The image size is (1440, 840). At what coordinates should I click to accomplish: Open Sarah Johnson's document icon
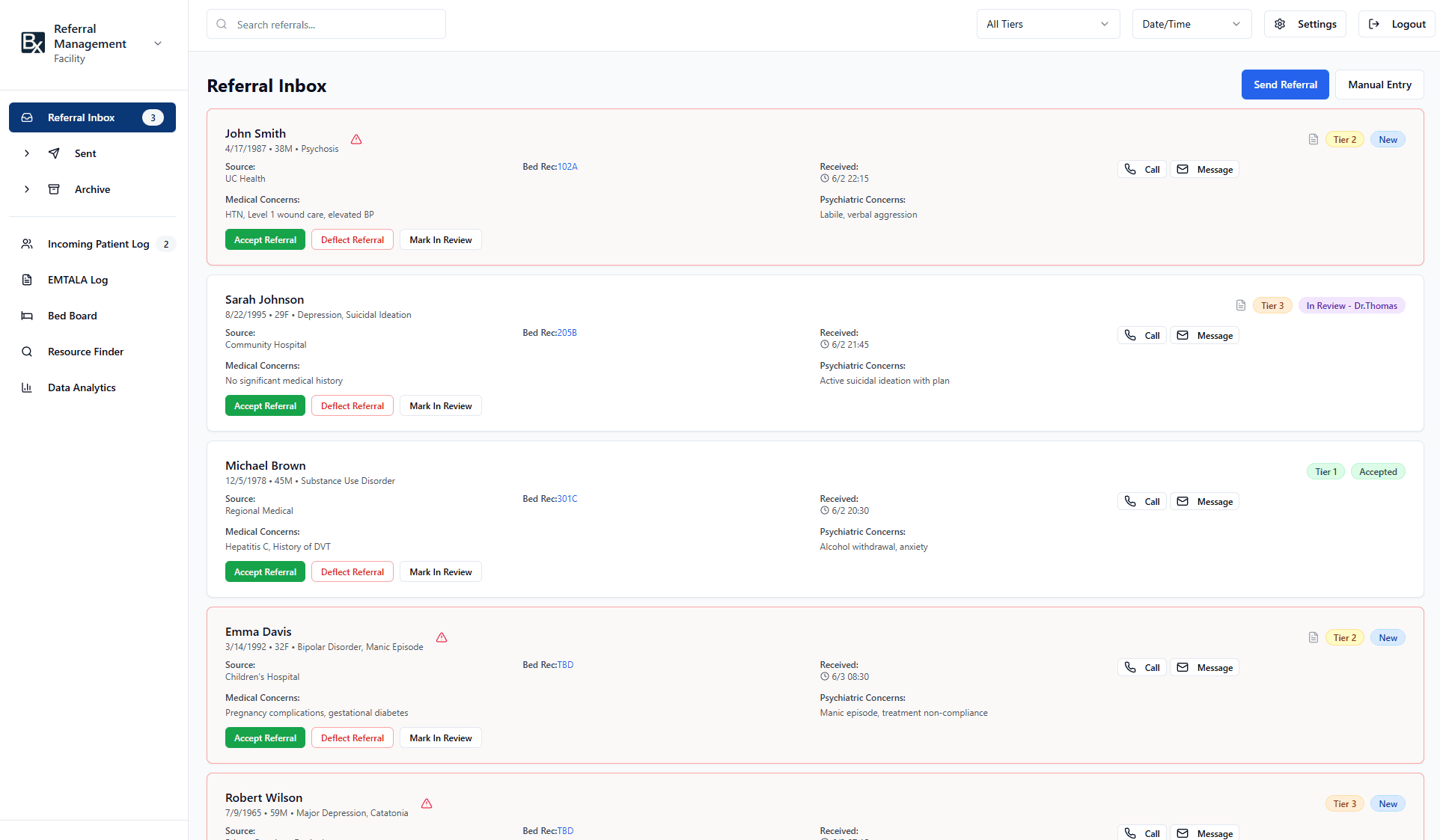(1241, 306)
